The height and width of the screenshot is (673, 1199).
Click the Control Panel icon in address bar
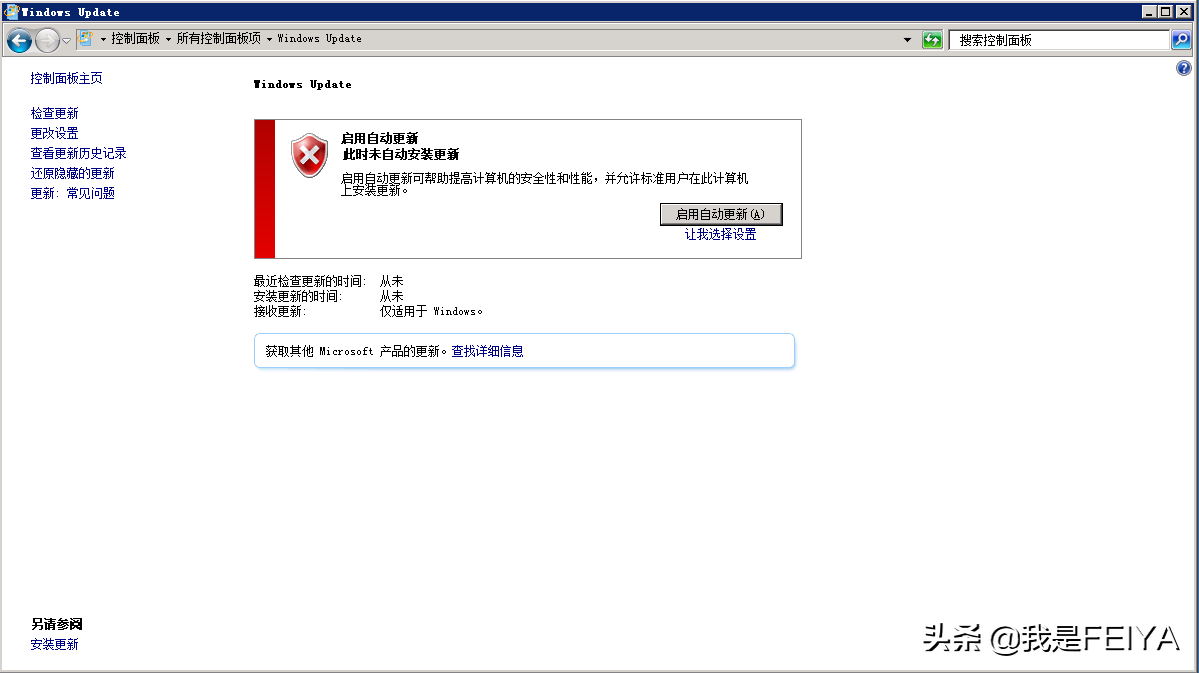pos(86,38)
